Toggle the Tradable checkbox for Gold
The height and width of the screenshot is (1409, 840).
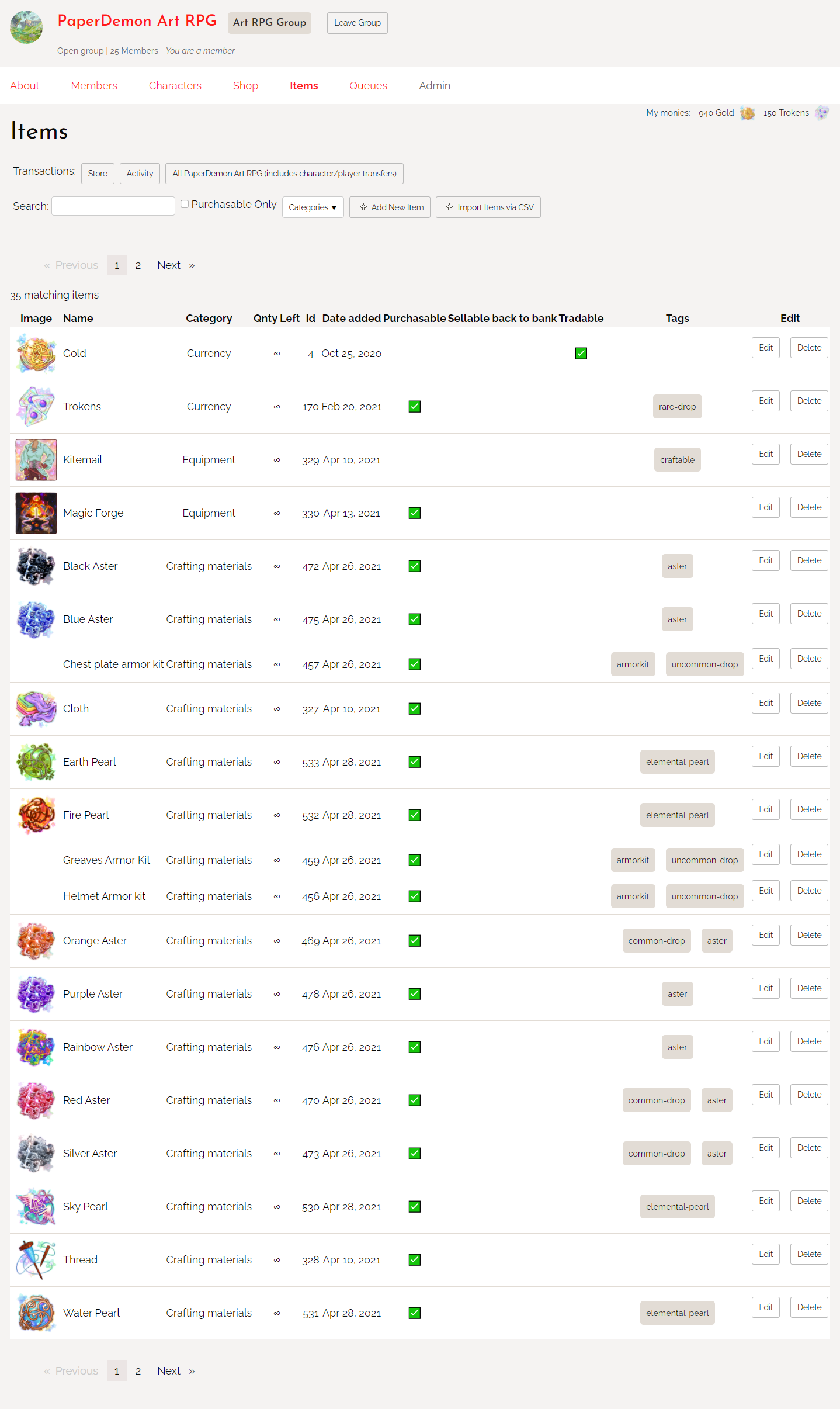point(581,353)
